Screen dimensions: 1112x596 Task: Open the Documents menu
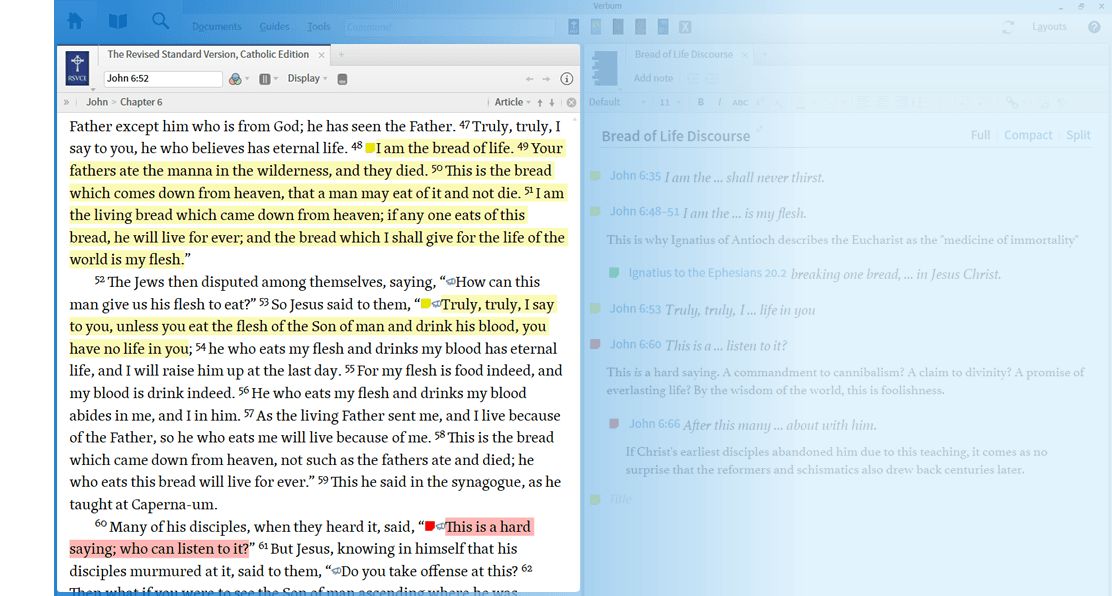point(216,26)
